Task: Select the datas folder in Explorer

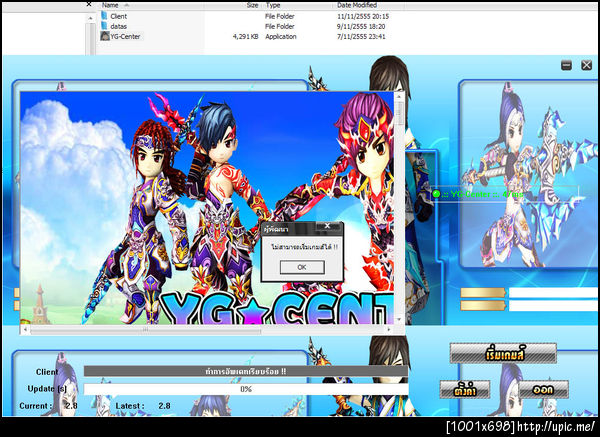Action: tap(118, 26)
